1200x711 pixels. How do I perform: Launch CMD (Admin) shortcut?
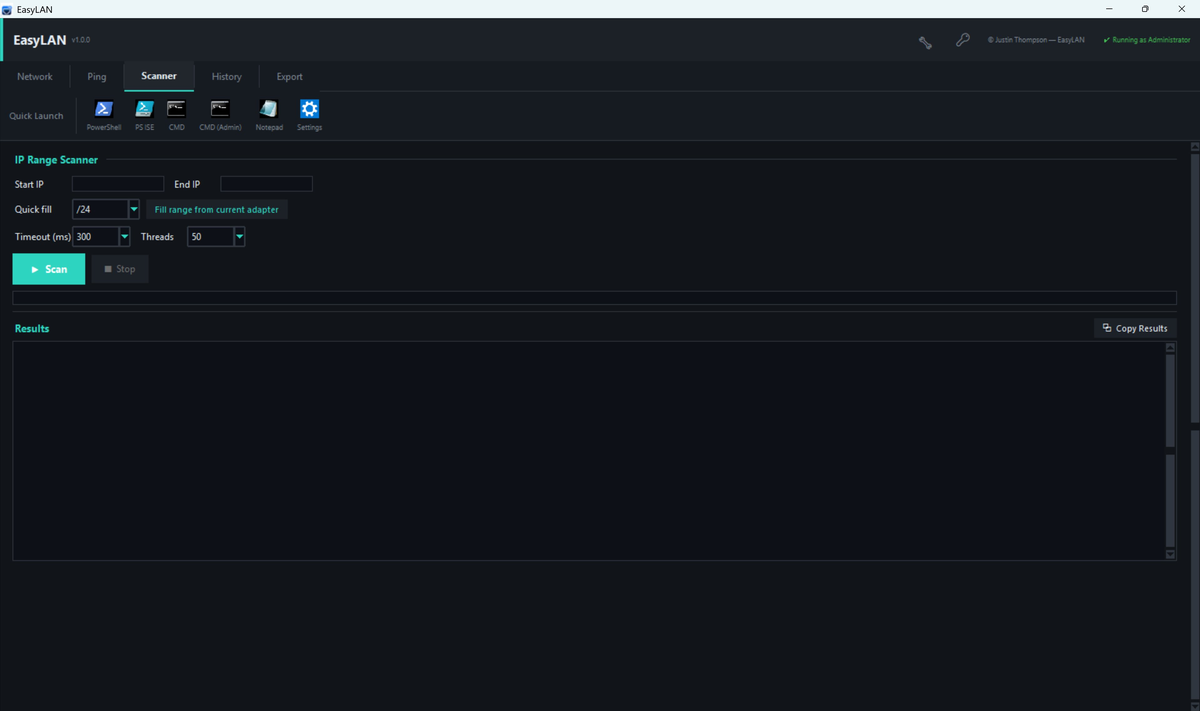coord(220,109)
